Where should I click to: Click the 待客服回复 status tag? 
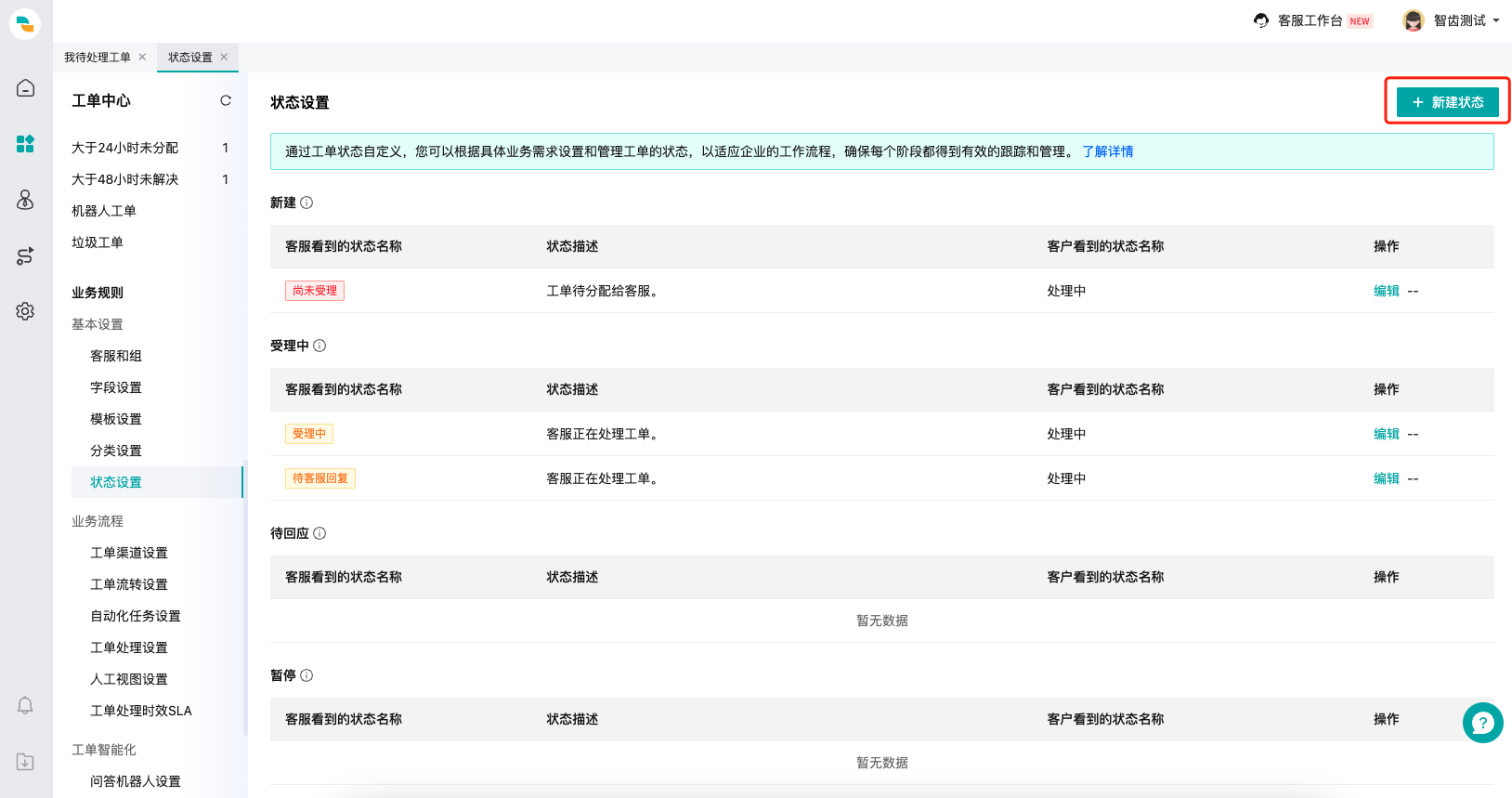pyautogui.click(x=320, y=478)
